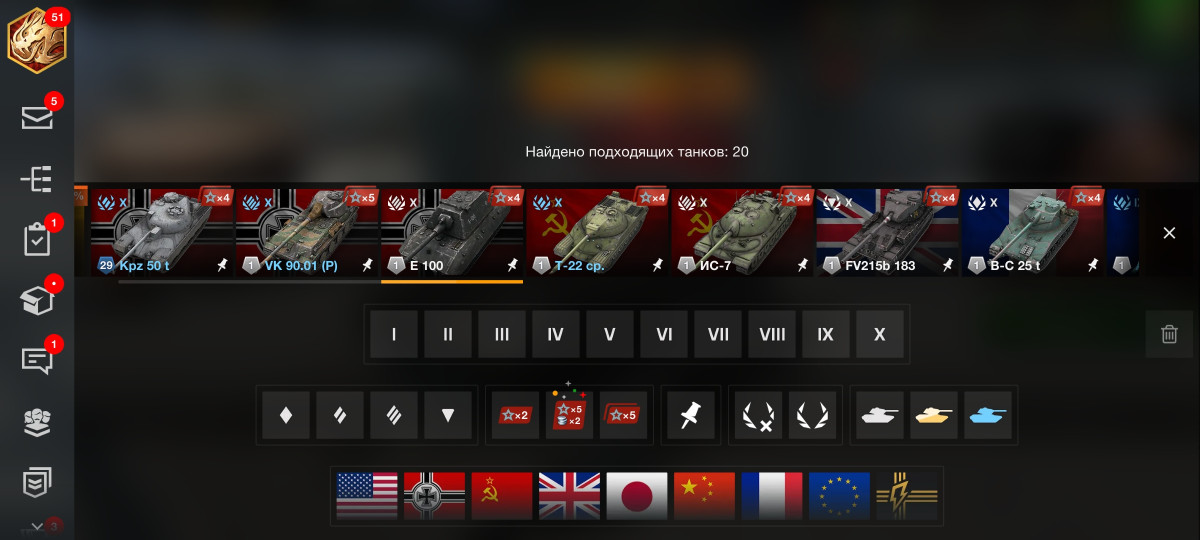1200x540 pixels.
Task: Filter tanks by the Japanese flag
Action: click(637, 495)
